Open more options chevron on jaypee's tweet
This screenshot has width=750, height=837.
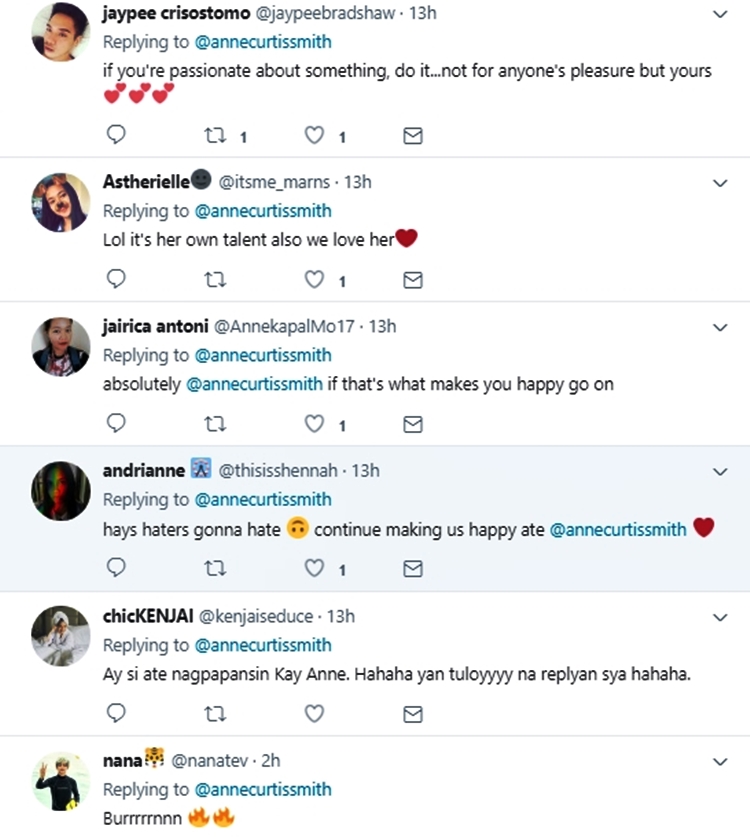click(719, 15)
